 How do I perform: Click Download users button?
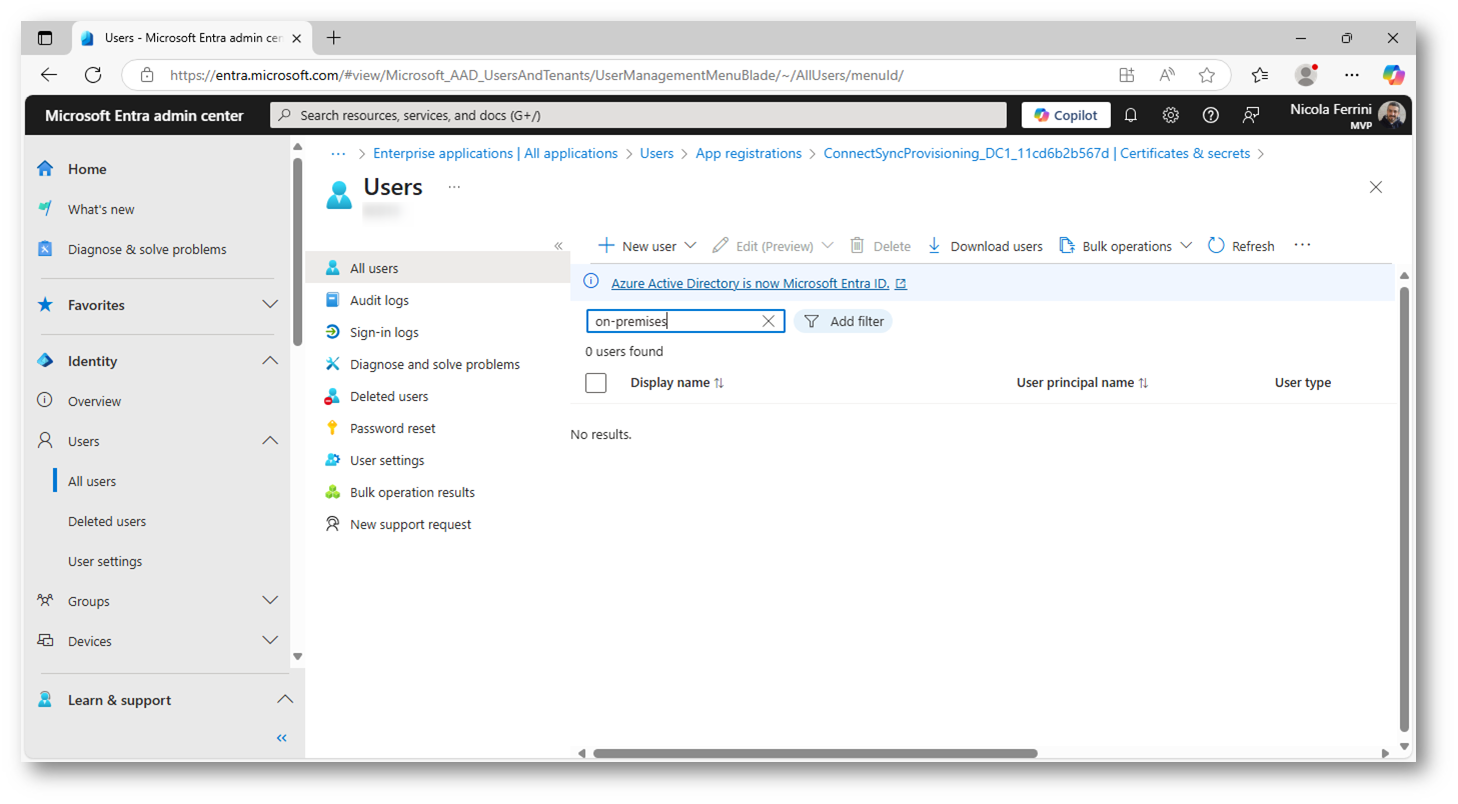tap(985, 246)
